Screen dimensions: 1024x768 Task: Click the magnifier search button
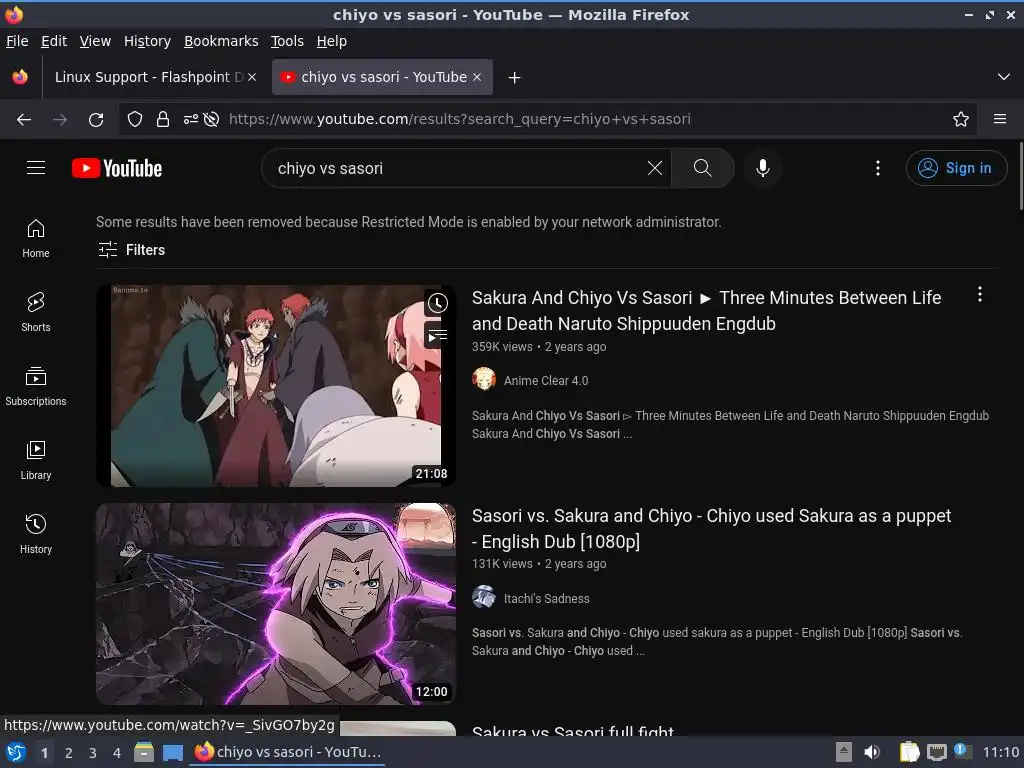[x=702, y=168]
